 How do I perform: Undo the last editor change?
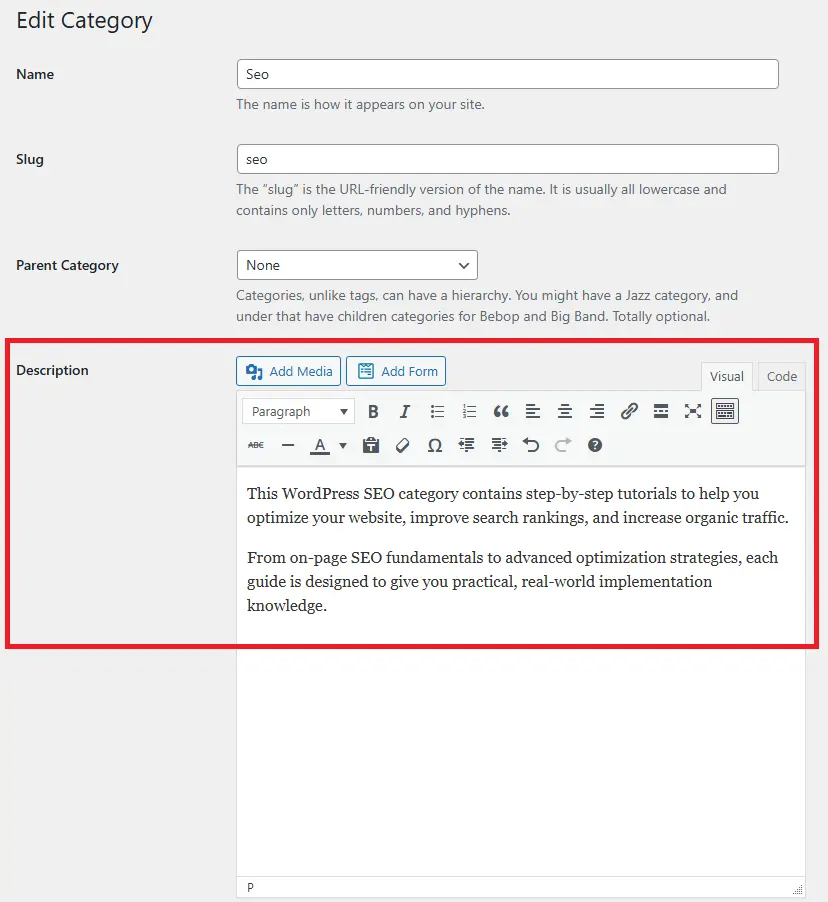530,445
